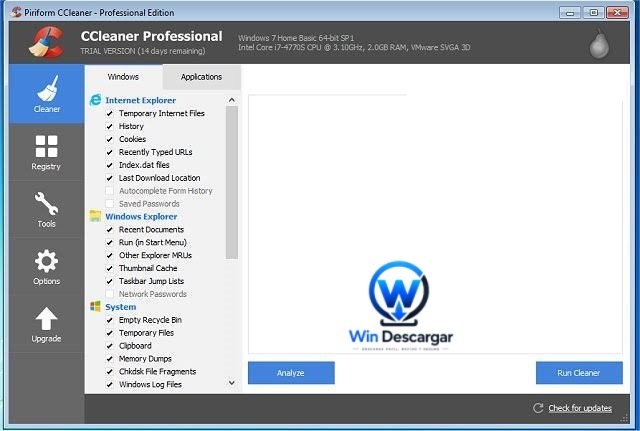Open the Check for updates link
This screenshot has width=640, height=431.
pos(580,408)
